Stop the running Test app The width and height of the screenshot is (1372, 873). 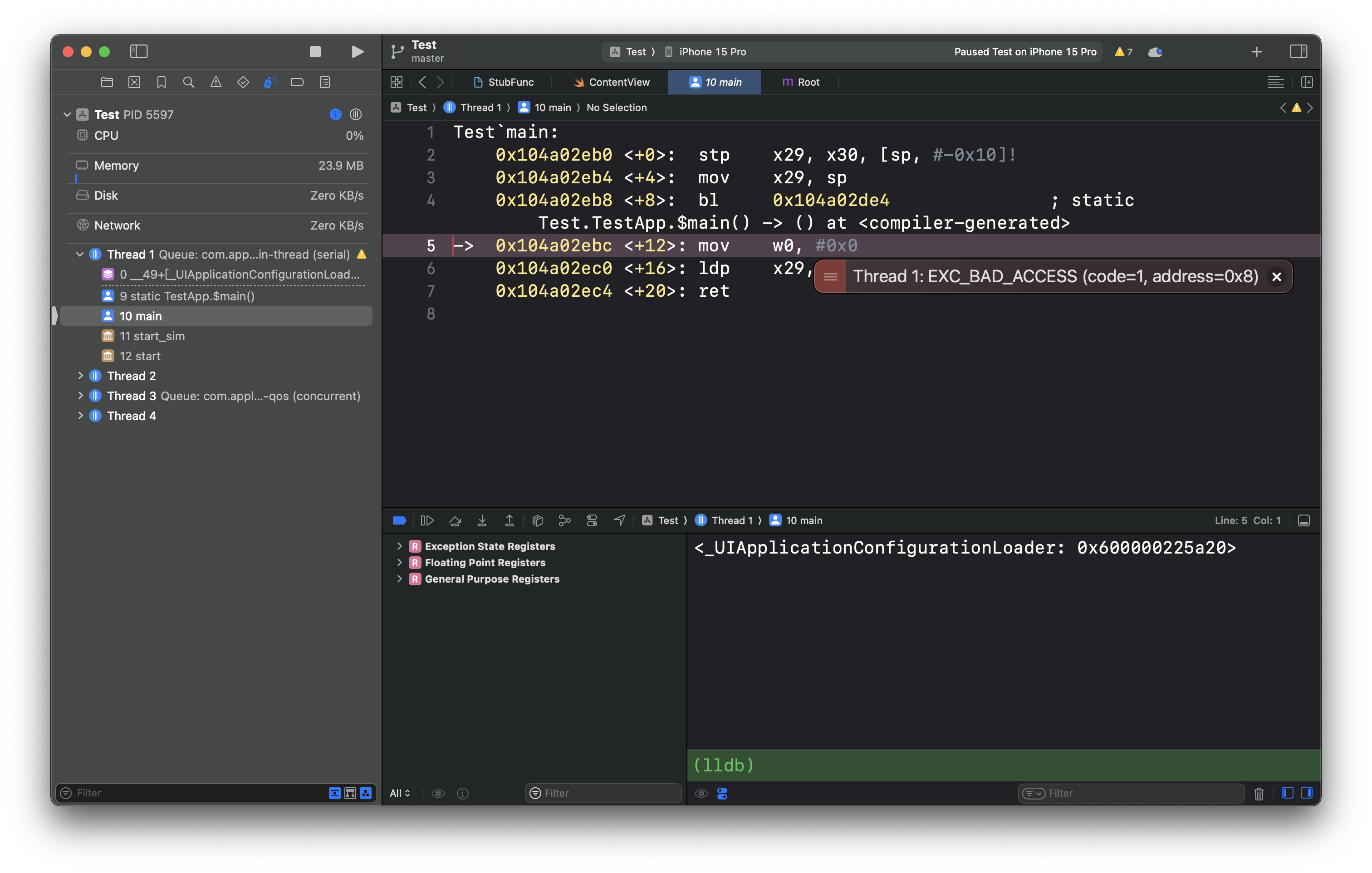pyautogui.click(x=315, y=52)
